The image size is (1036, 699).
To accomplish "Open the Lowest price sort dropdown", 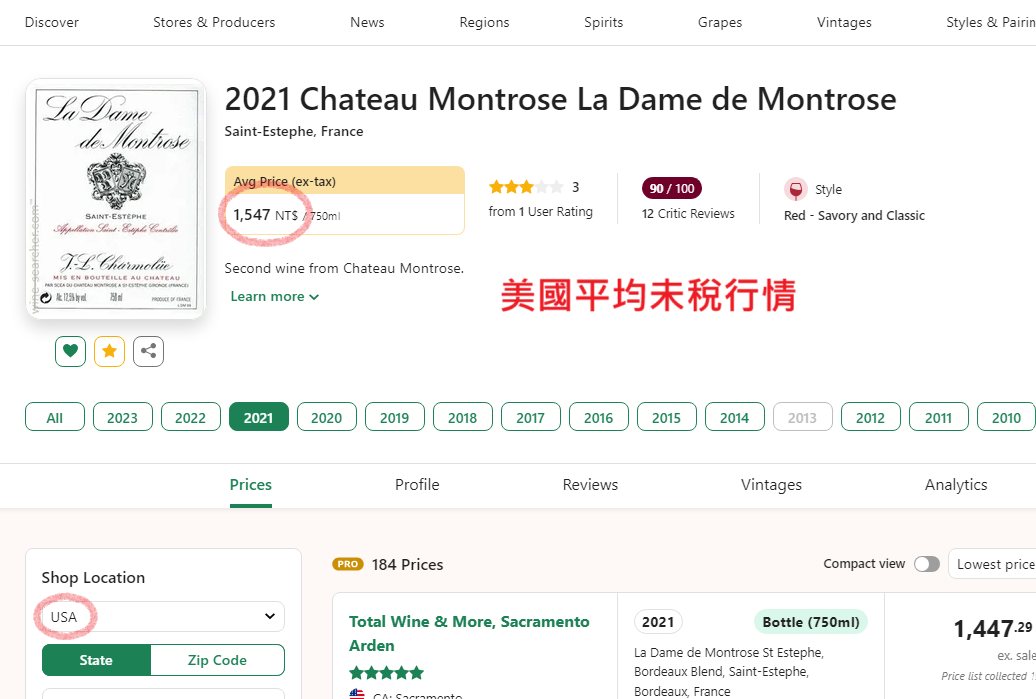I will (x=992, y=564).
